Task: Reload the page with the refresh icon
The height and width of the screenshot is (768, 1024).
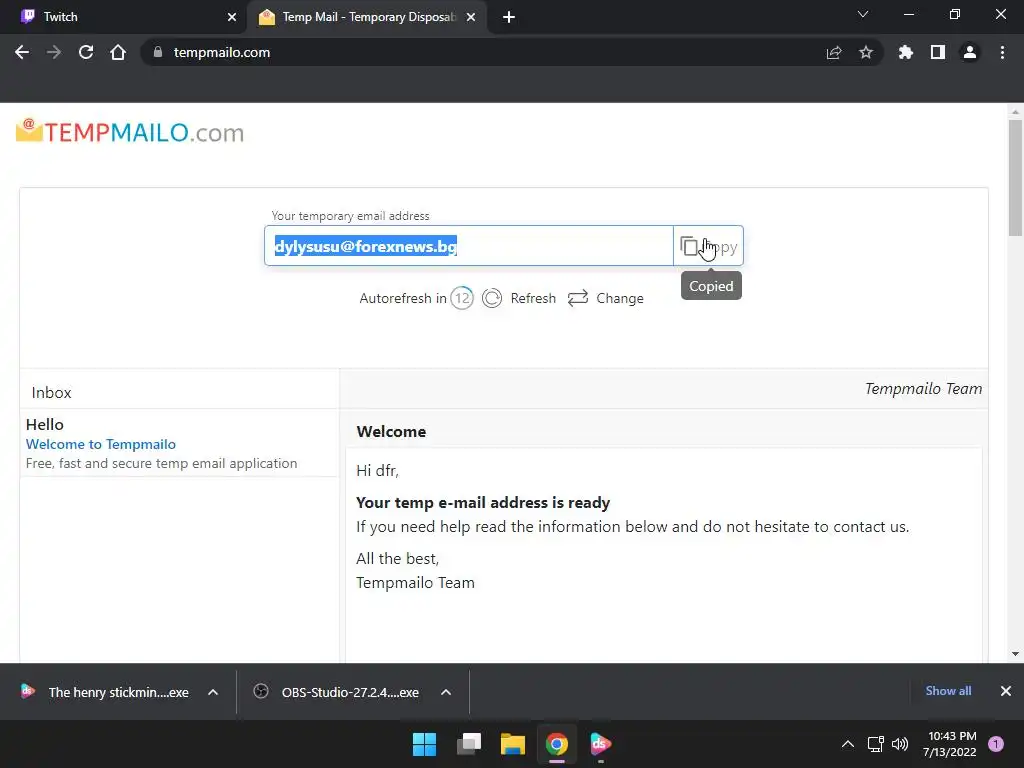Action: click(86, 52)
